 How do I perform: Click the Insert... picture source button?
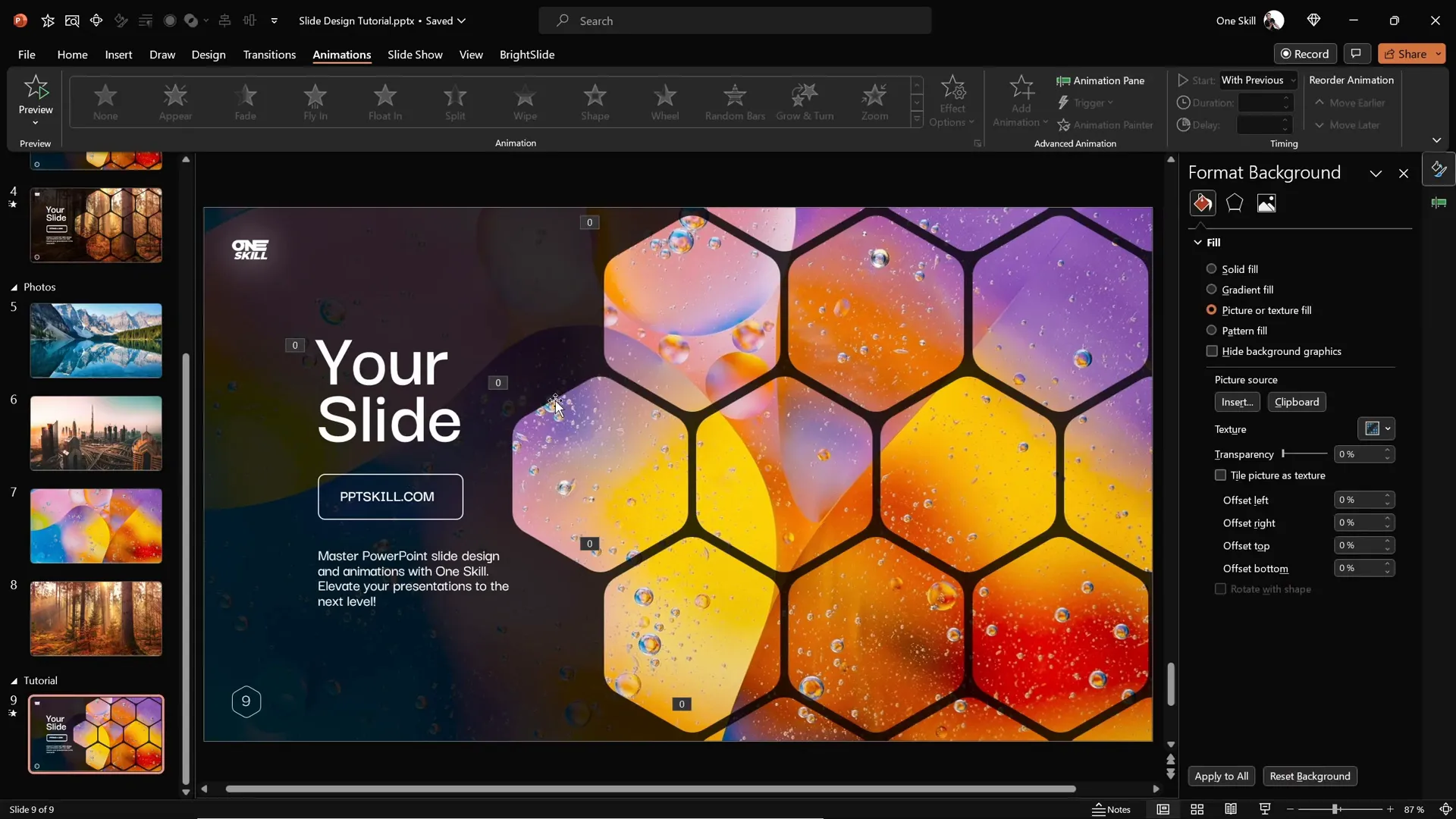(1237, 402)
